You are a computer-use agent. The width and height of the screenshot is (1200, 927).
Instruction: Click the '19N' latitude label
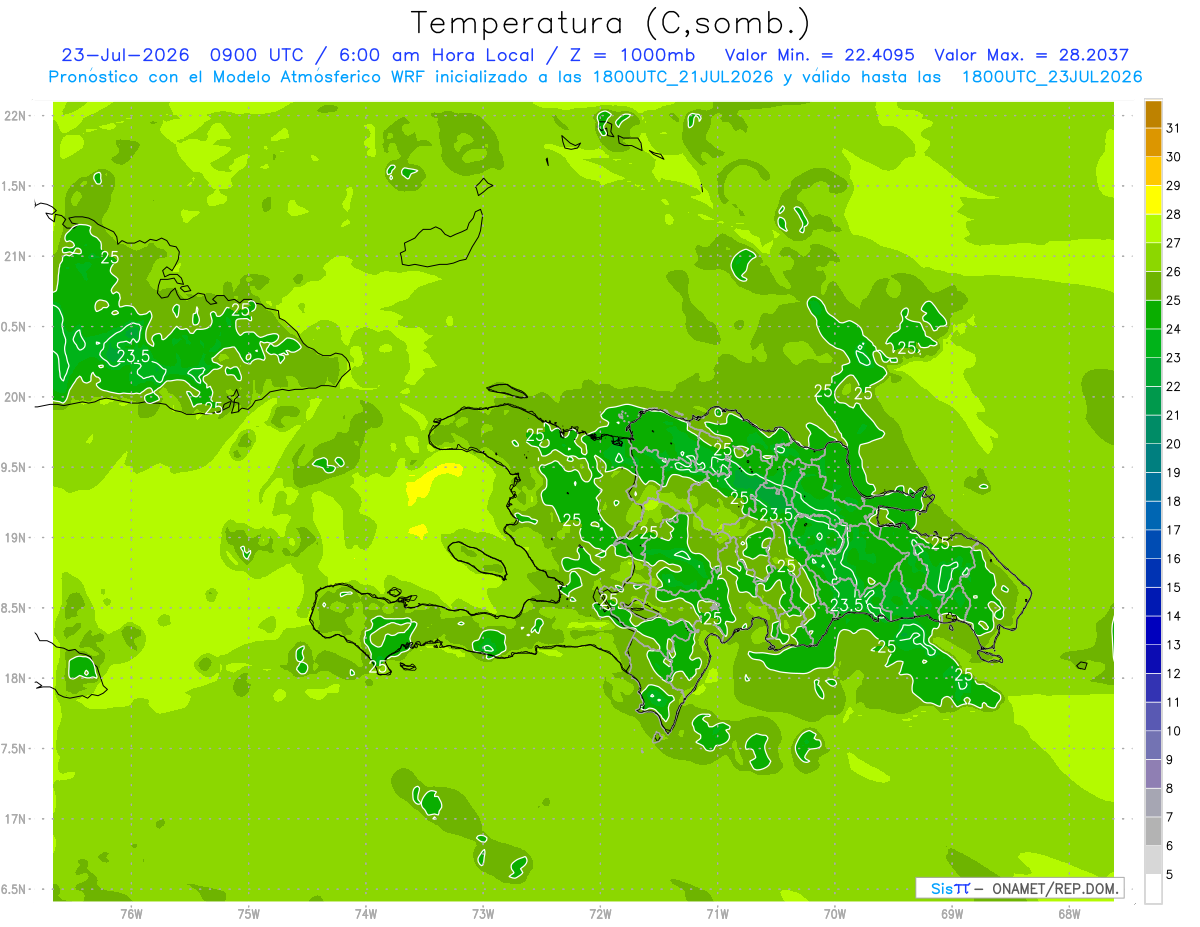(x=15, y=538)
